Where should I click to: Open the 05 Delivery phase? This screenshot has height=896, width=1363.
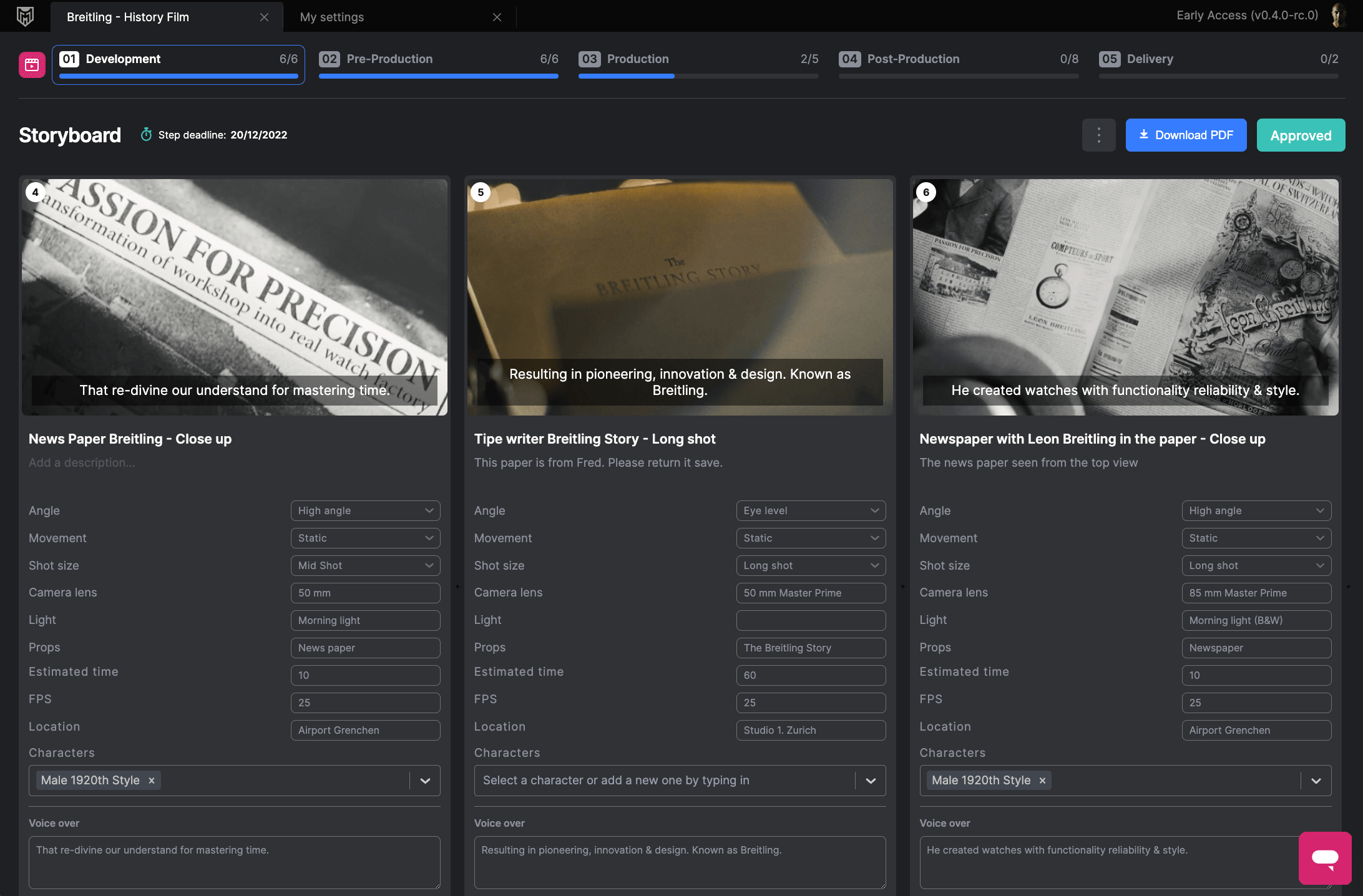coord(1218,64)
